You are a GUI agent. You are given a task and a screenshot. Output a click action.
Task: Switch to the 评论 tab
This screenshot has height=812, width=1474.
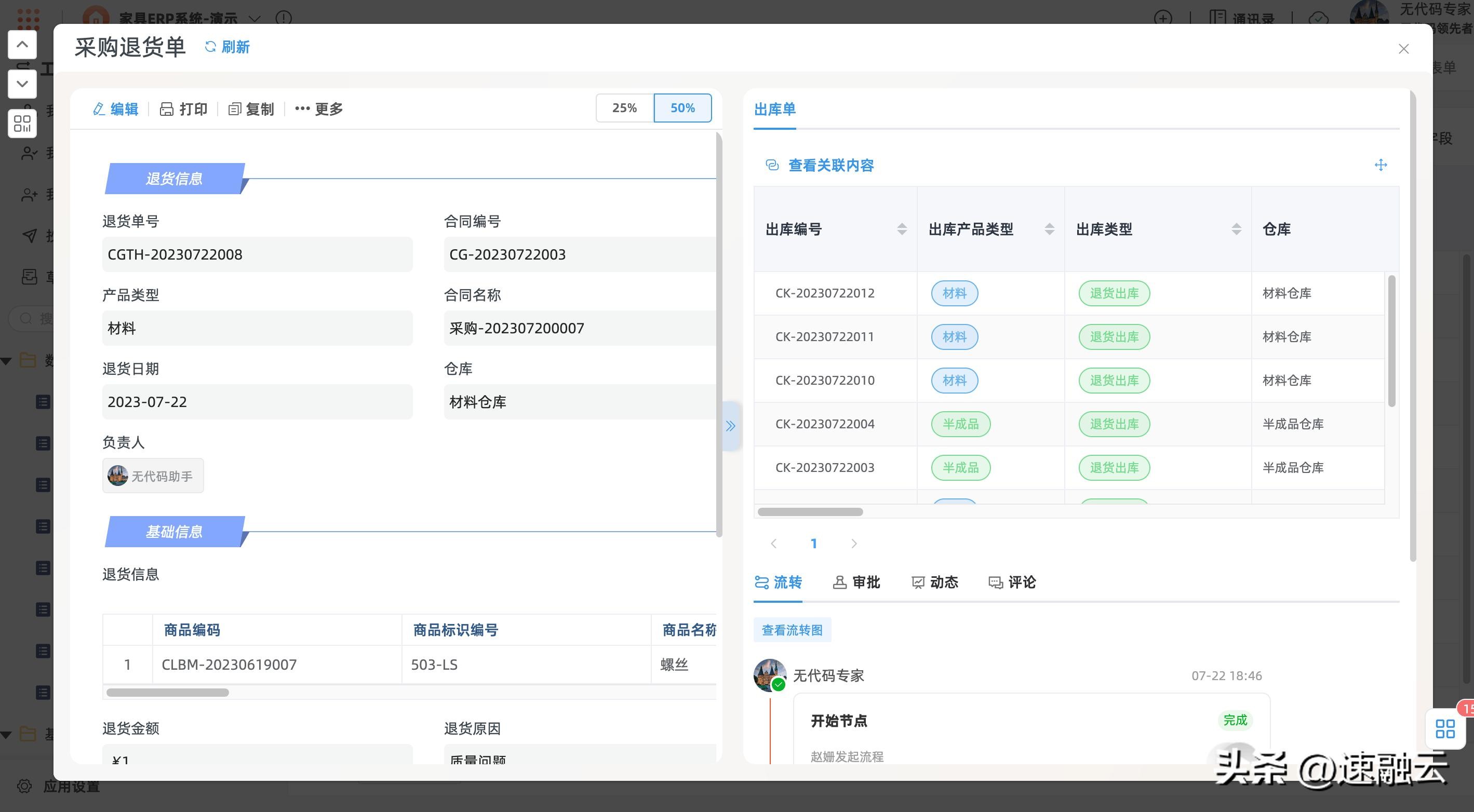click(1012, 582)
